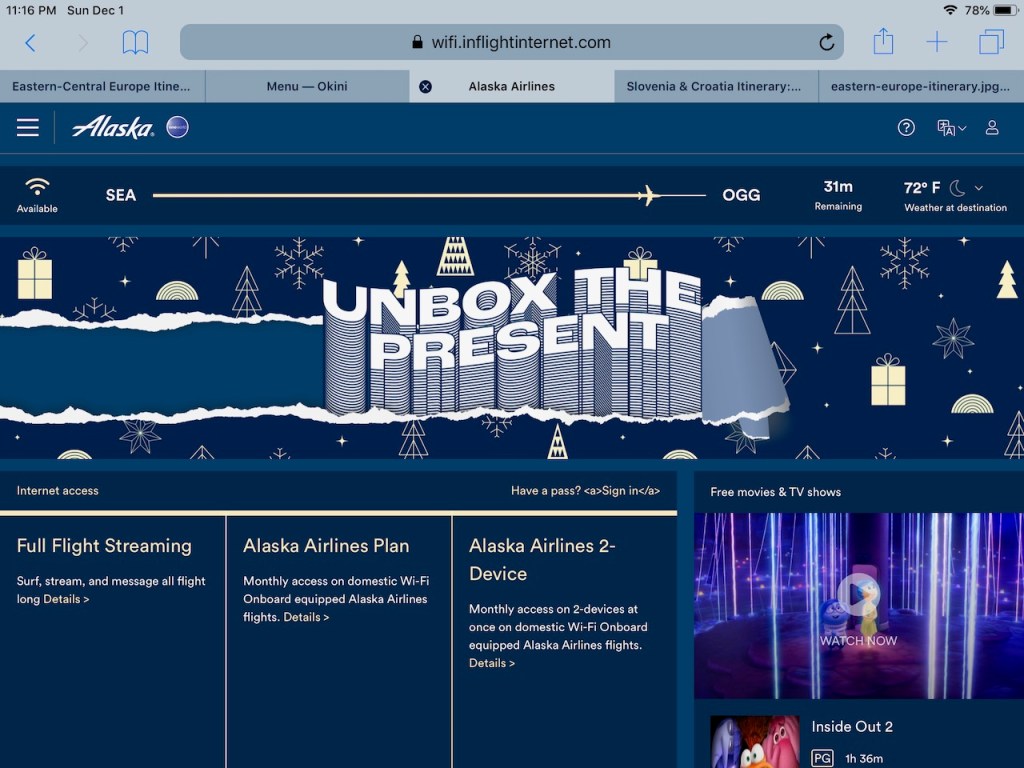
Task: Select the Inside Out 2 movie thumbnail
Action: [755, 742]
